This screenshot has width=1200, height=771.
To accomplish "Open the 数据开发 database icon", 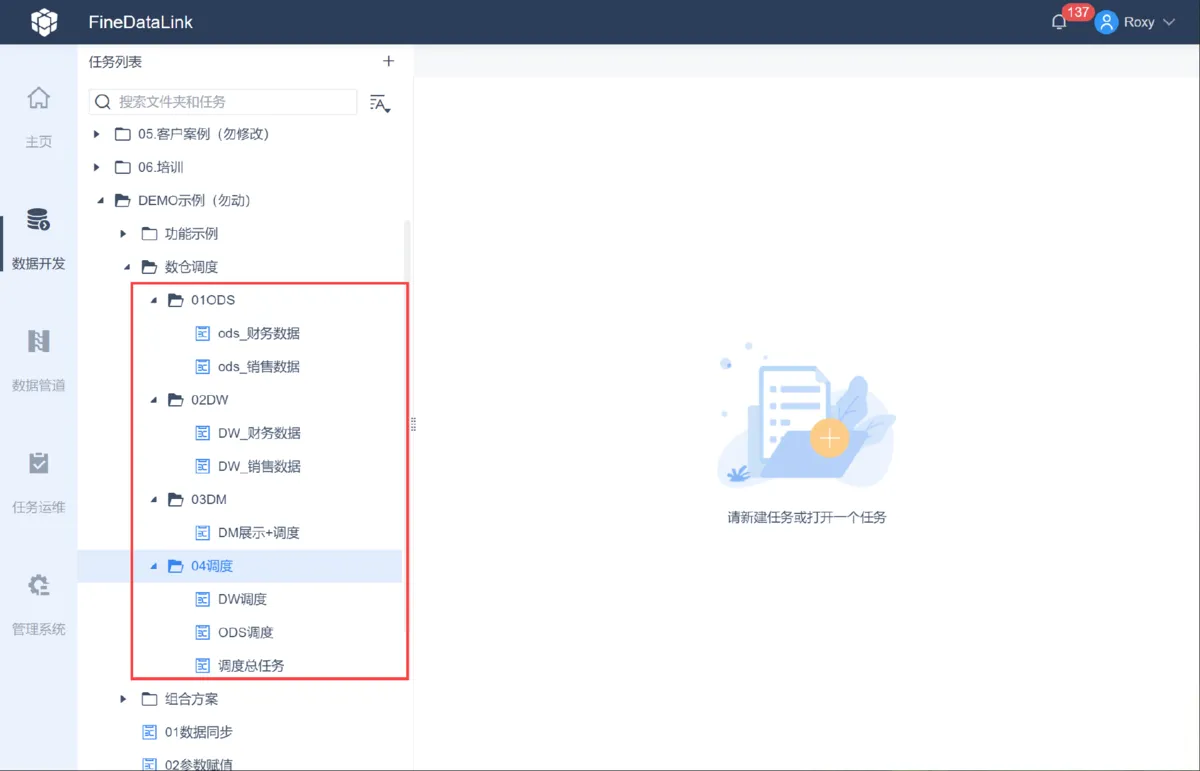I will [38, 220].
